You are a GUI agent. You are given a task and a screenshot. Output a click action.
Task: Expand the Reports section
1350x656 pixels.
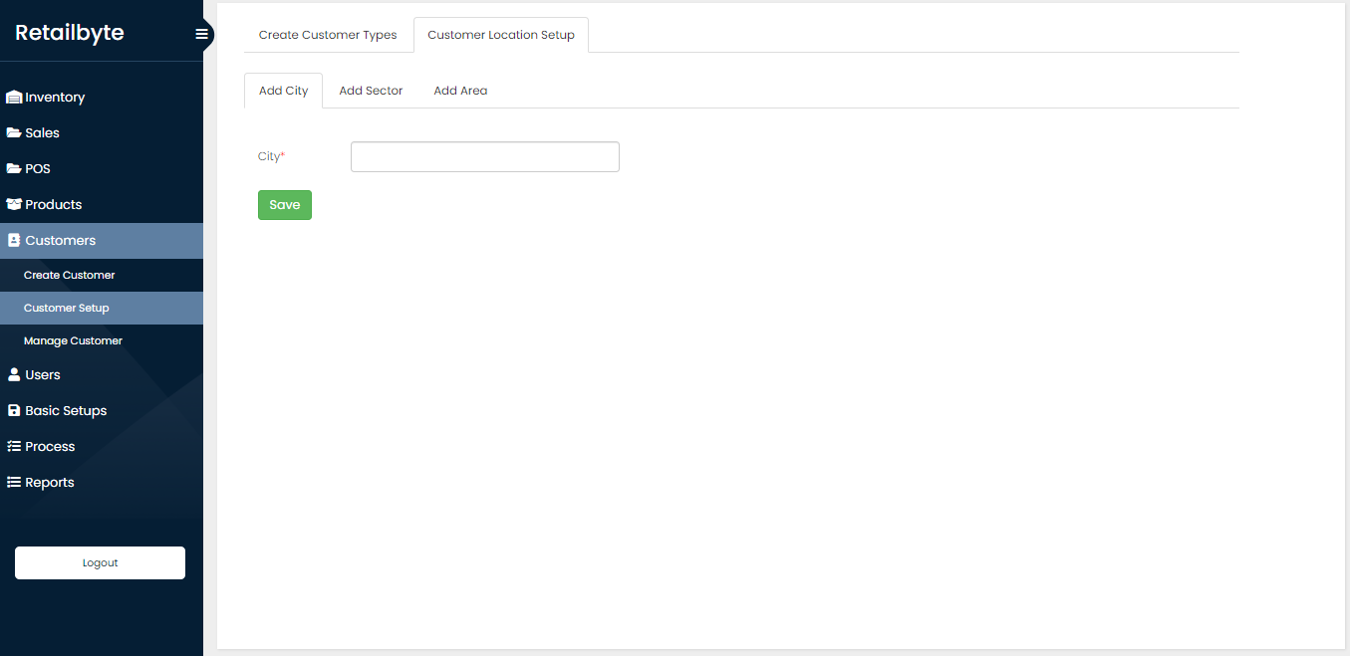(x=101, y=482)
